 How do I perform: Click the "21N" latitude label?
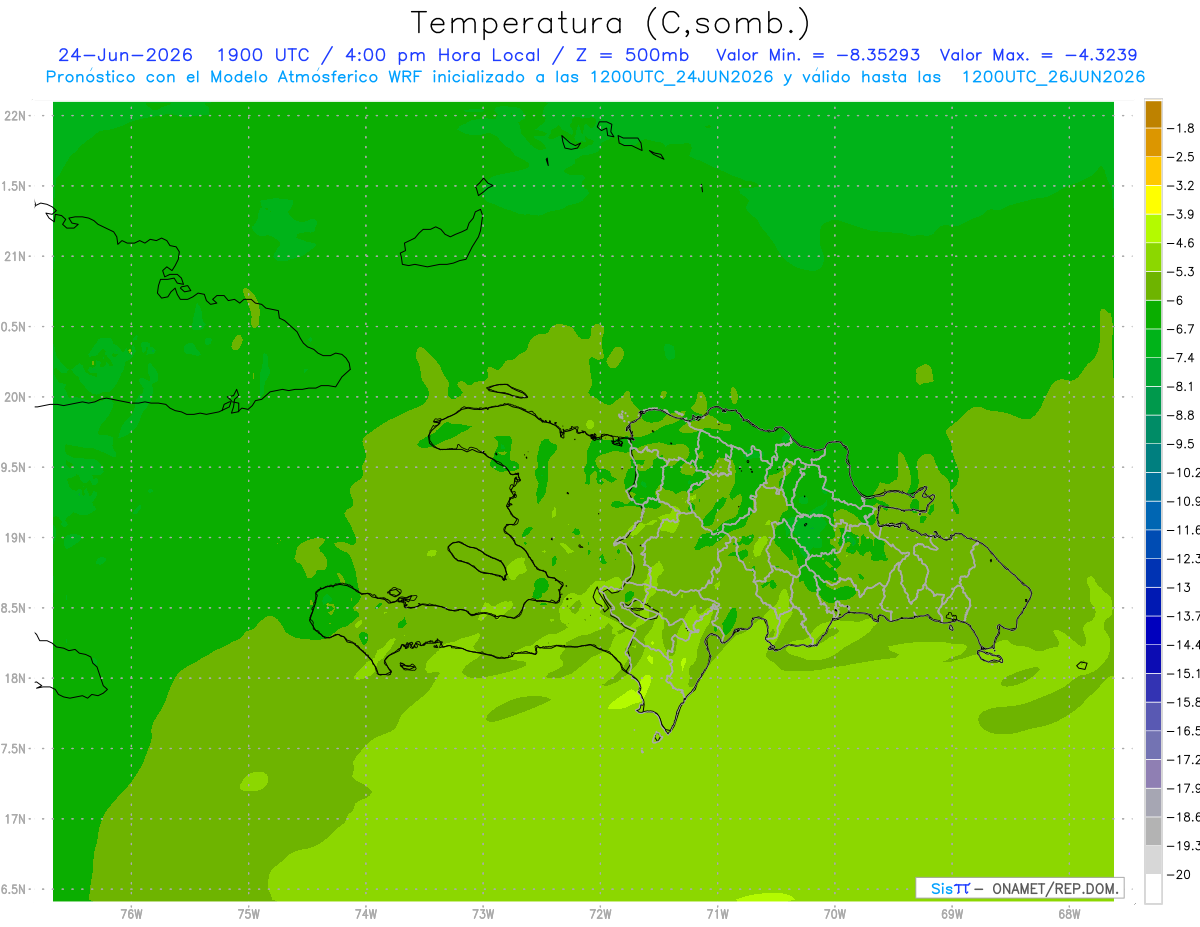tap(14, 257)
